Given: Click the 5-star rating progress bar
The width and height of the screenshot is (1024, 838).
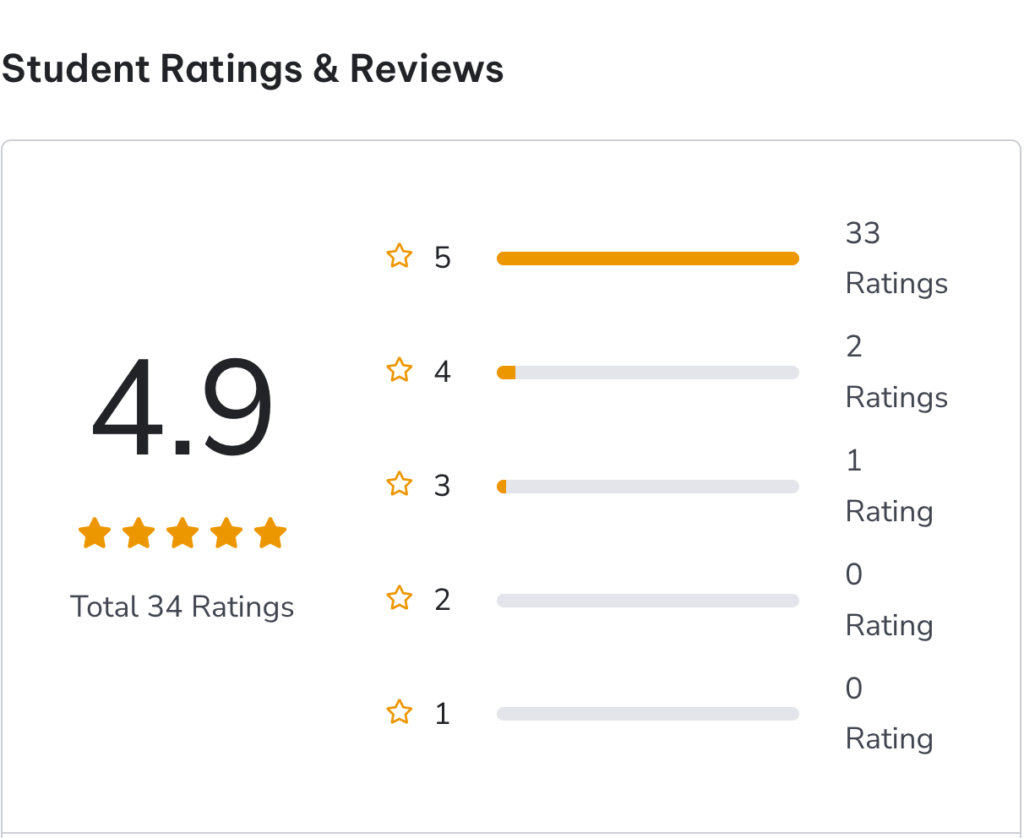Looking at the screenshot, I should click(648, 259).
